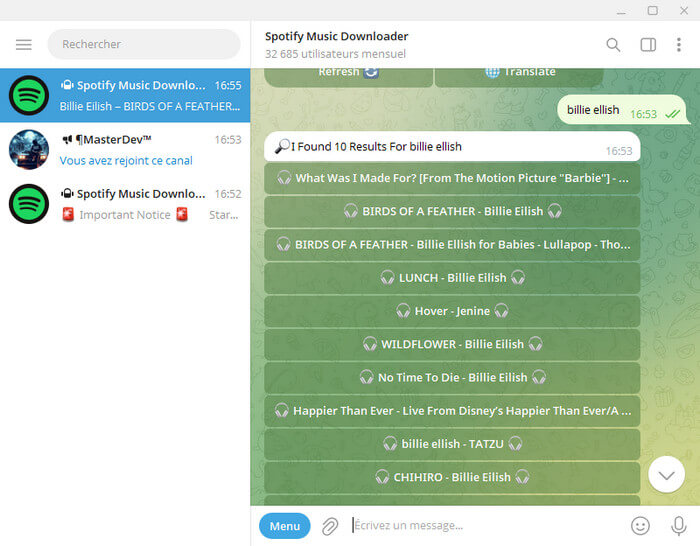The image size is (700, 546).
Task: Select BIRDS OF A FEATHER - Billie Eilish result
Action: tap(452, 211)
